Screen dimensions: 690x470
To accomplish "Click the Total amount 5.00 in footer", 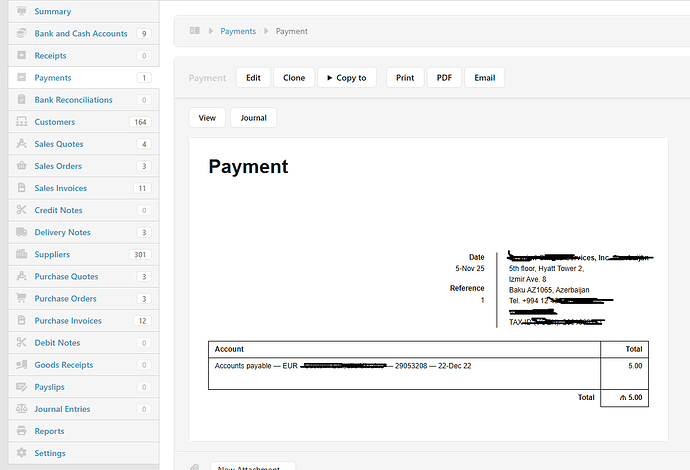I will click(631, 397).
